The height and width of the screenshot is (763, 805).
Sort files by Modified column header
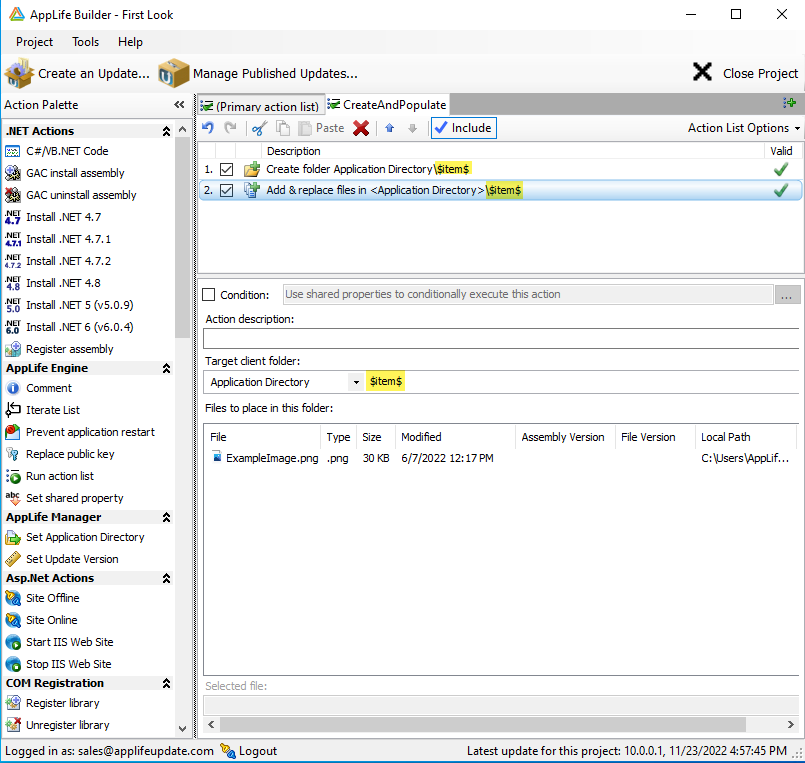pos(455,437)
